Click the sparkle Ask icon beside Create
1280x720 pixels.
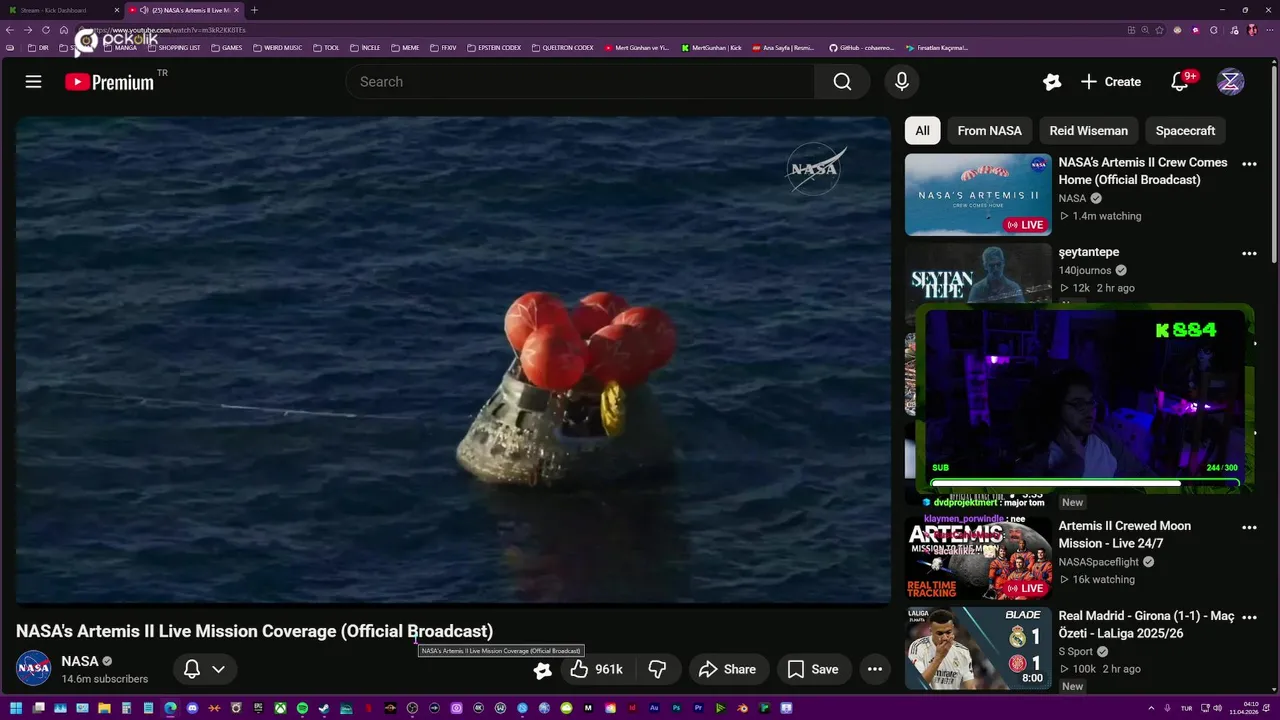coord(1051,82)
